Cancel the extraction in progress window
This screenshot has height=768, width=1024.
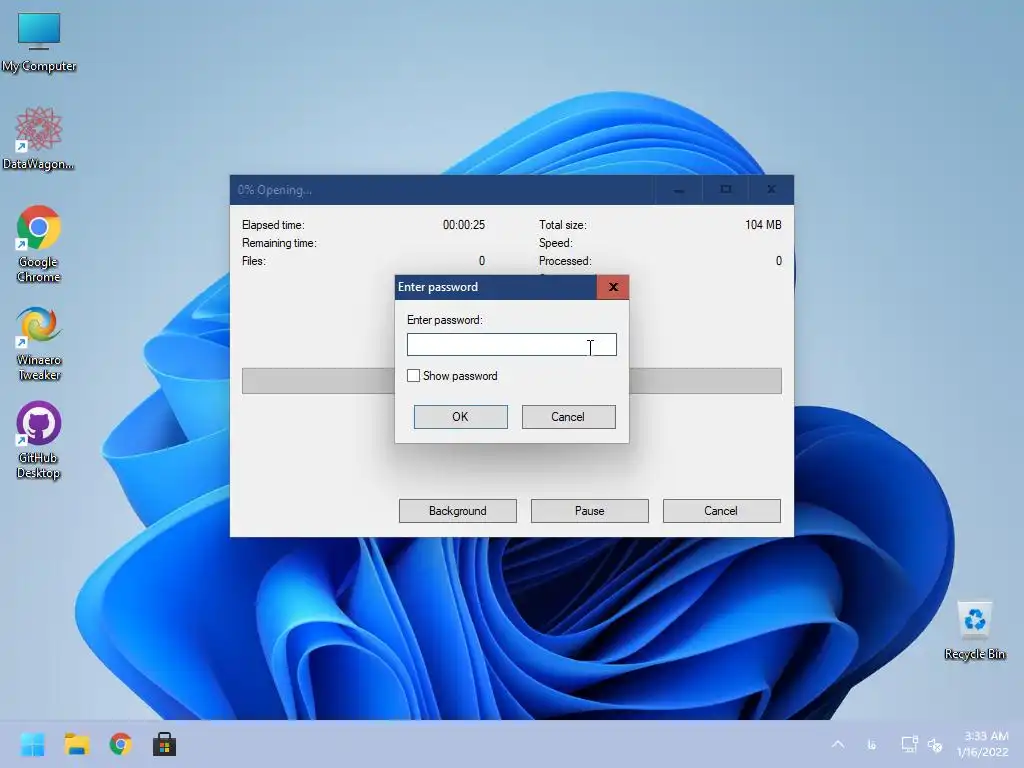721,511
